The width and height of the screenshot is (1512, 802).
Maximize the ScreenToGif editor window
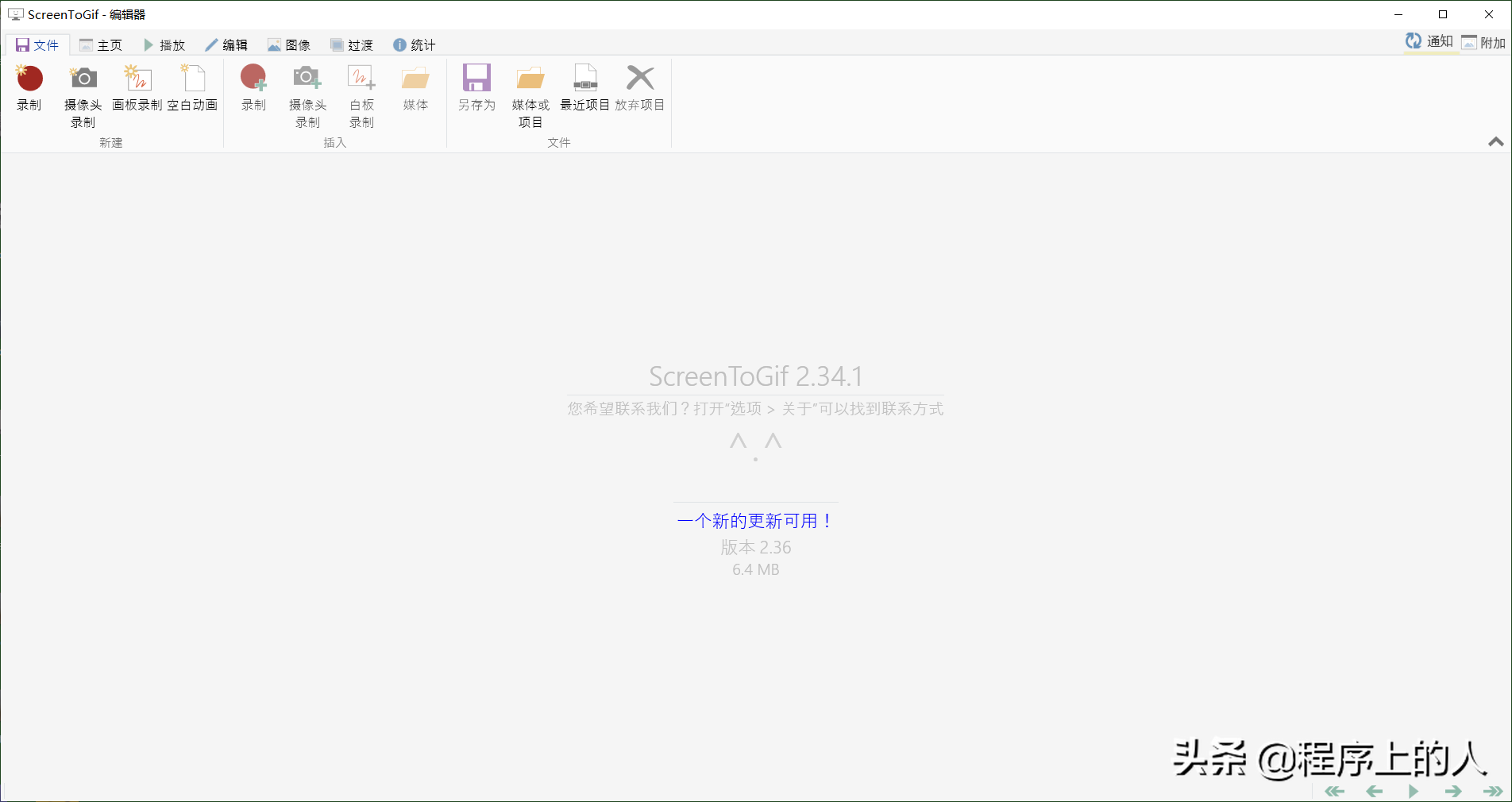click(x=1443, y=14)
